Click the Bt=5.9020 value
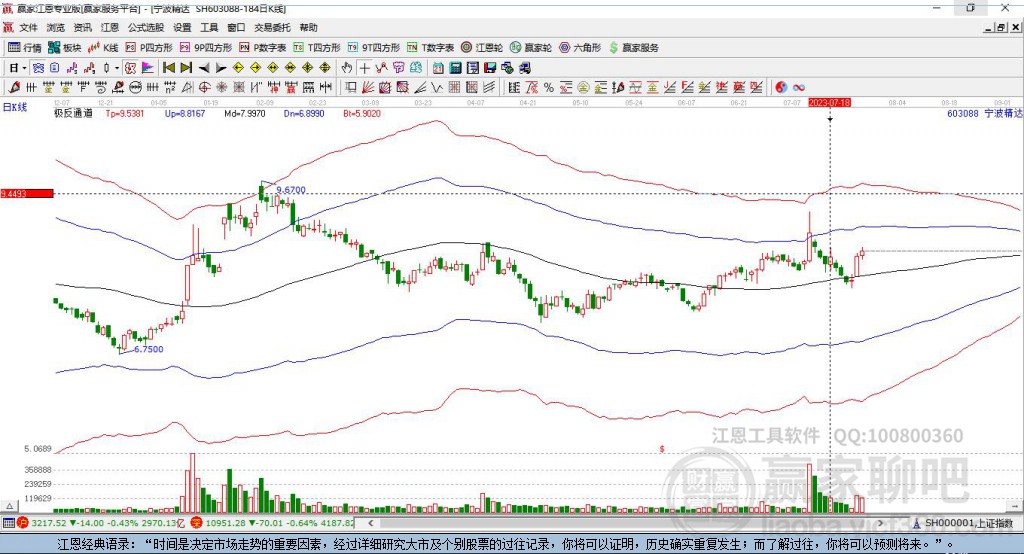The height and width of the screenshot is (554, 1024). [362, 114]
